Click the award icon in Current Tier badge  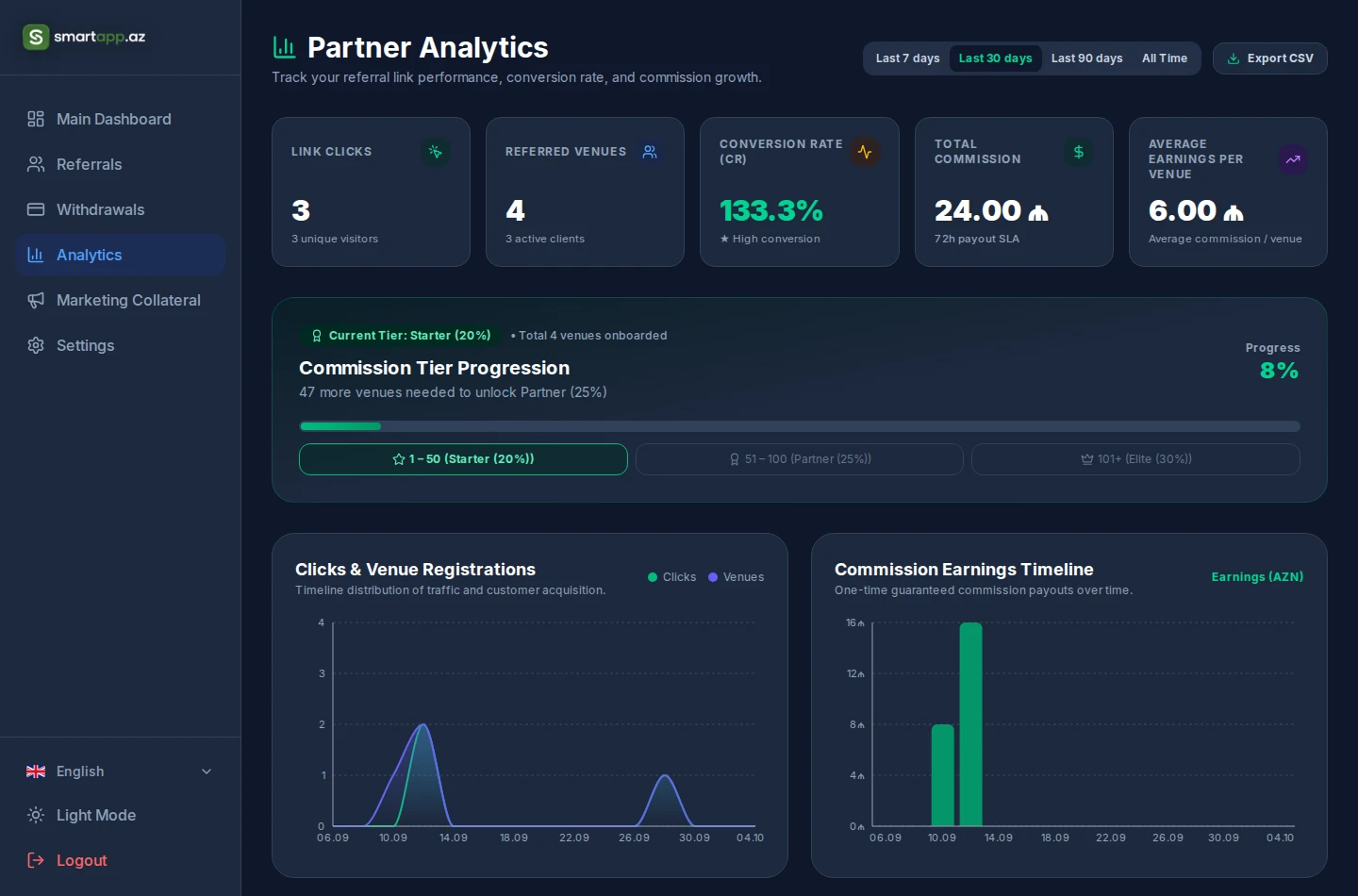tap(317, 336)
